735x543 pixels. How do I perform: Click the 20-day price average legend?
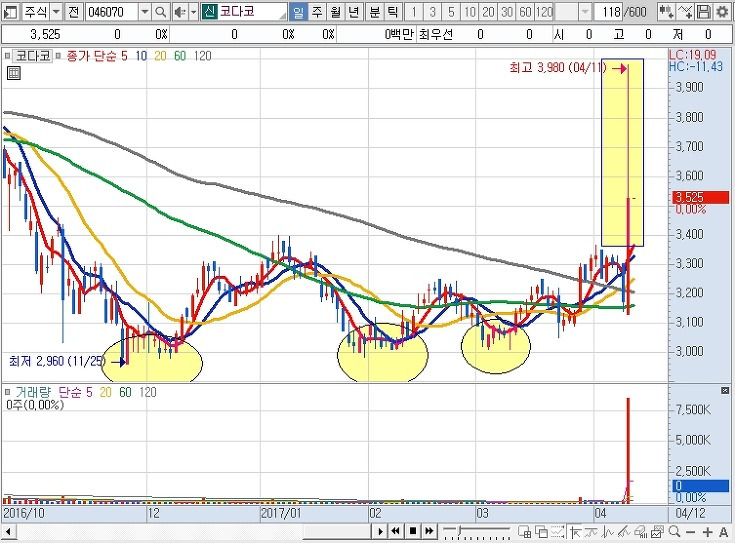[160, 56]
